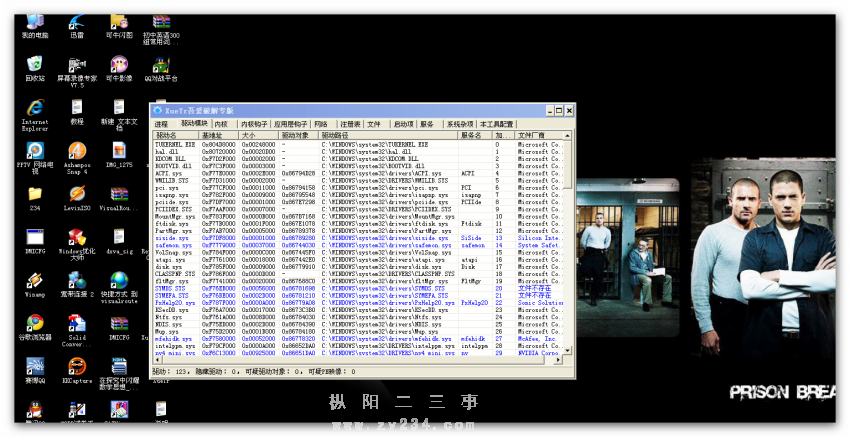The height and width of the screenshot is (437, 850).
Task: Open the 可牛闪图 desktop icon
Action: click(119, 26)
